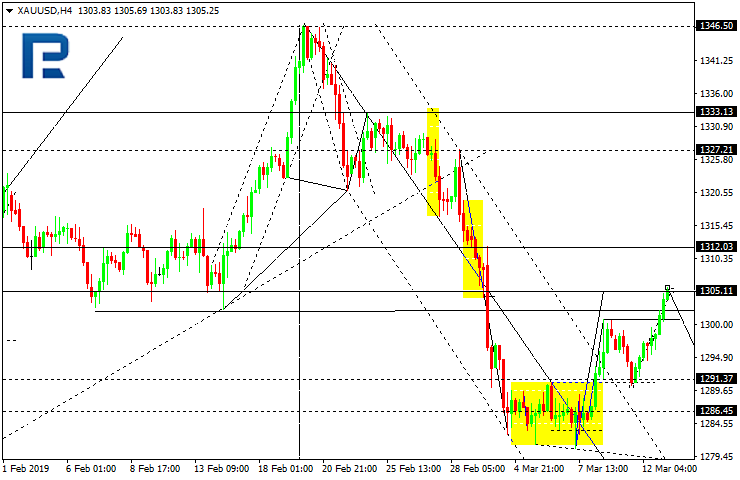Click the 18 Feb 01:00 time label
The height and width of the screenshot is (480, 740).
(286, 469)
